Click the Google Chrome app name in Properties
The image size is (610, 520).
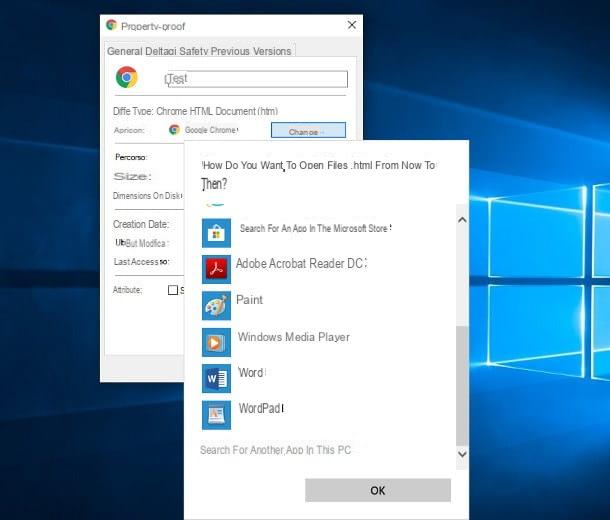210,130
